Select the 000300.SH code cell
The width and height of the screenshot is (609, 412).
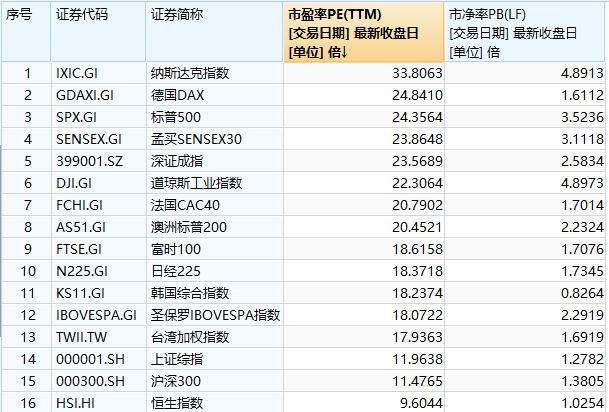(x=98, y=381)
